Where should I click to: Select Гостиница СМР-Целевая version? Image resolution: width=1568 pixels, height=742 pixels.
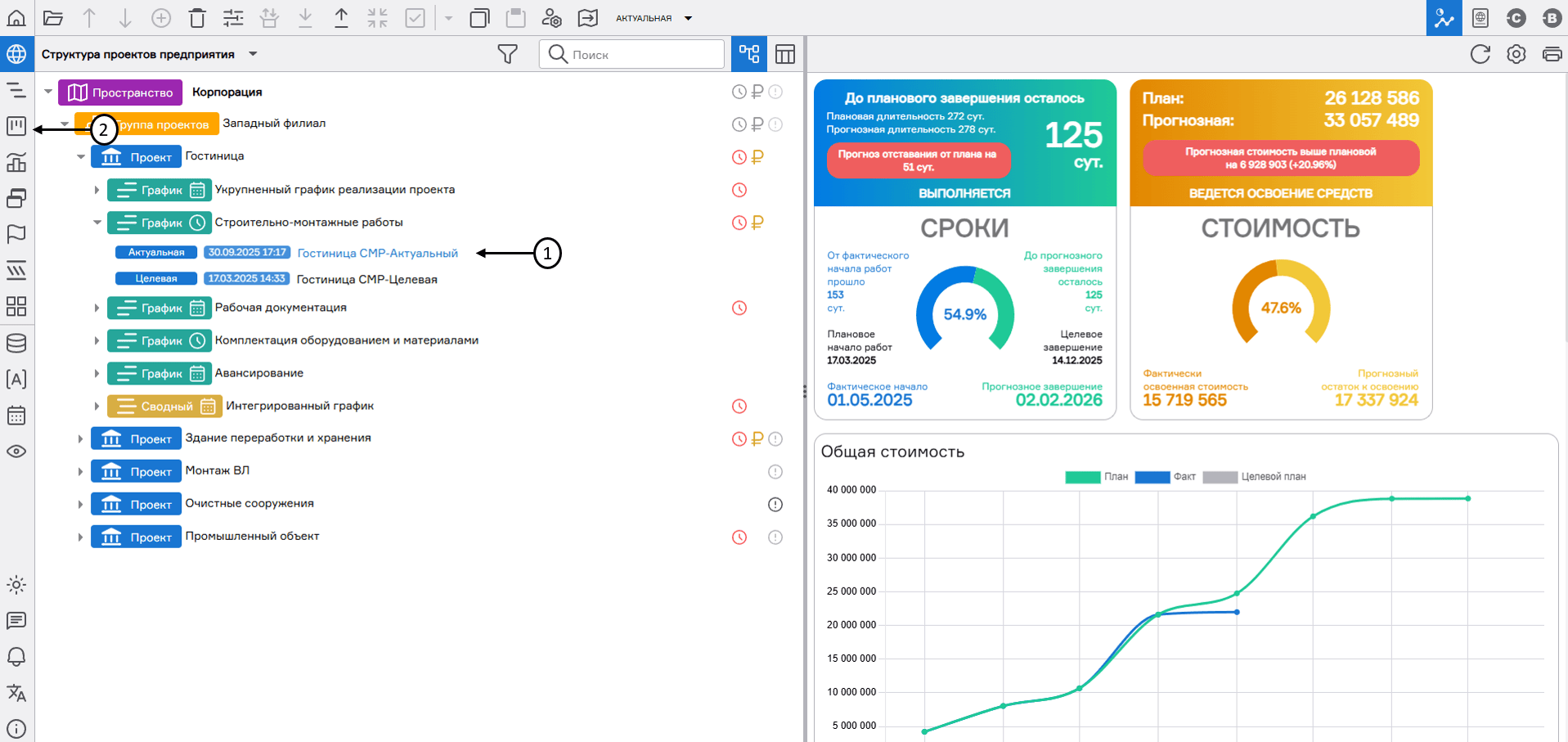[x=366, y=279]
